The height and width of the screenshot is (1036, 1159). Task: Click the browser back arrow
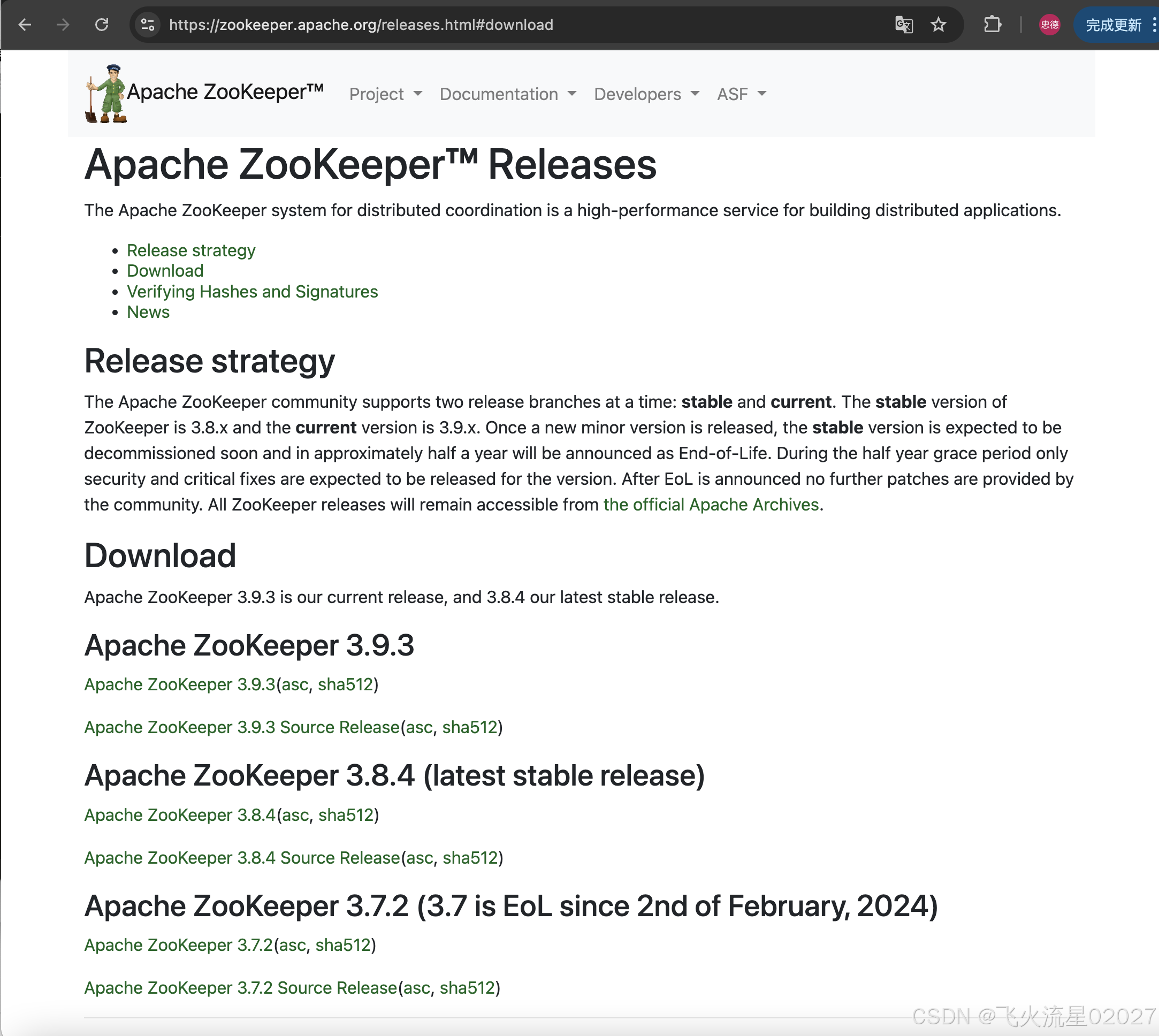(25, 25)
